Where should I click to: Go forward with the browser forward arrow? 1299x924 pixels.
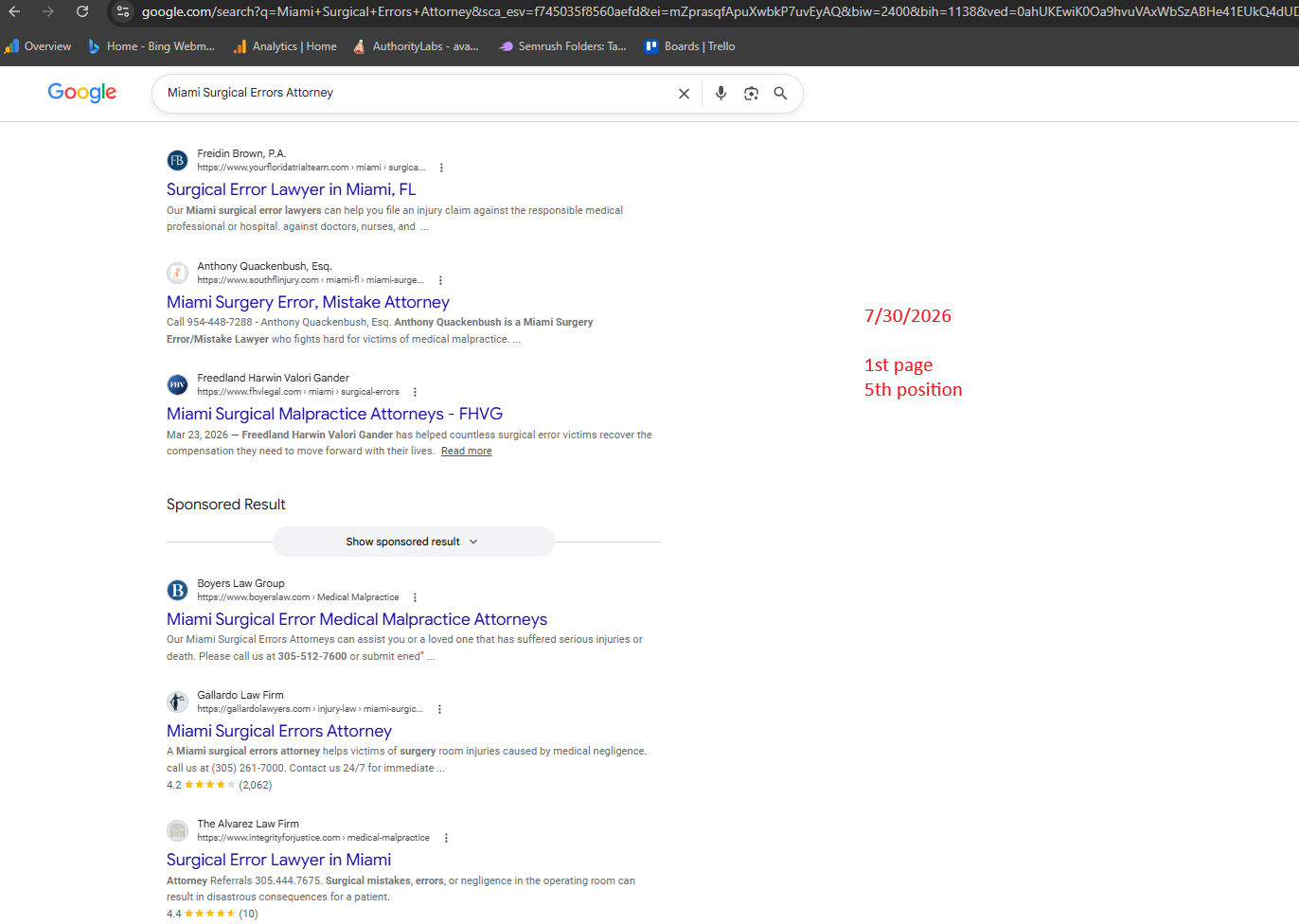(x=47, y=11)
